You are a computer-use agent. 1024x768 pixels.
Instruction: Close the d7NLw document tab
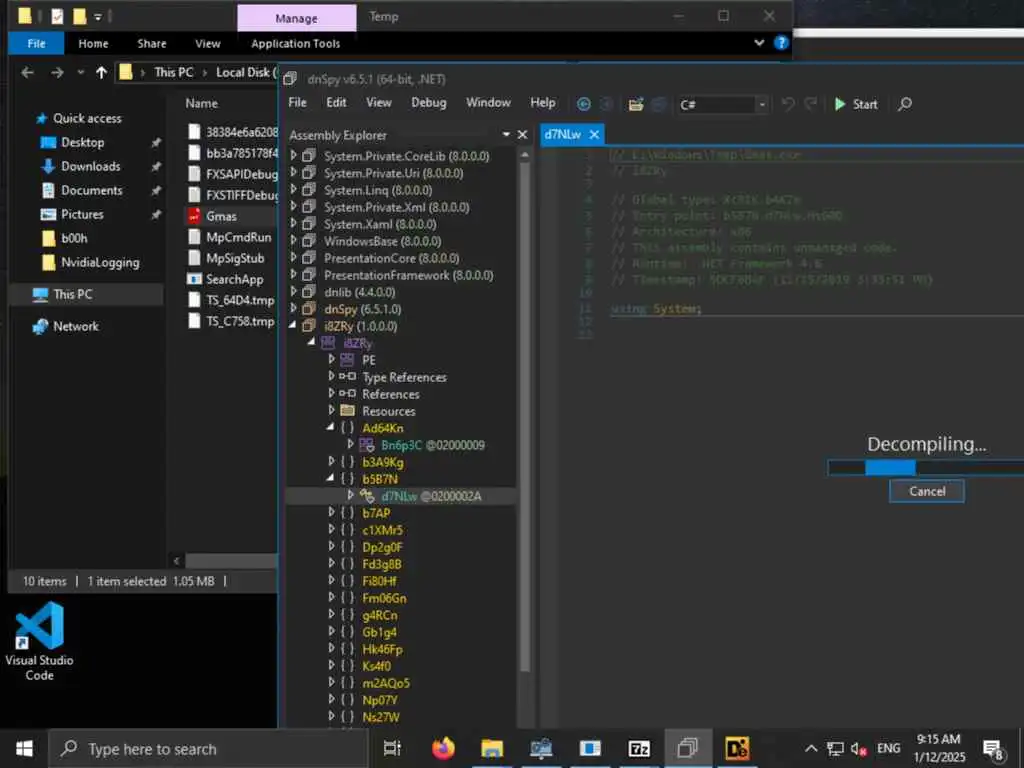594,135
